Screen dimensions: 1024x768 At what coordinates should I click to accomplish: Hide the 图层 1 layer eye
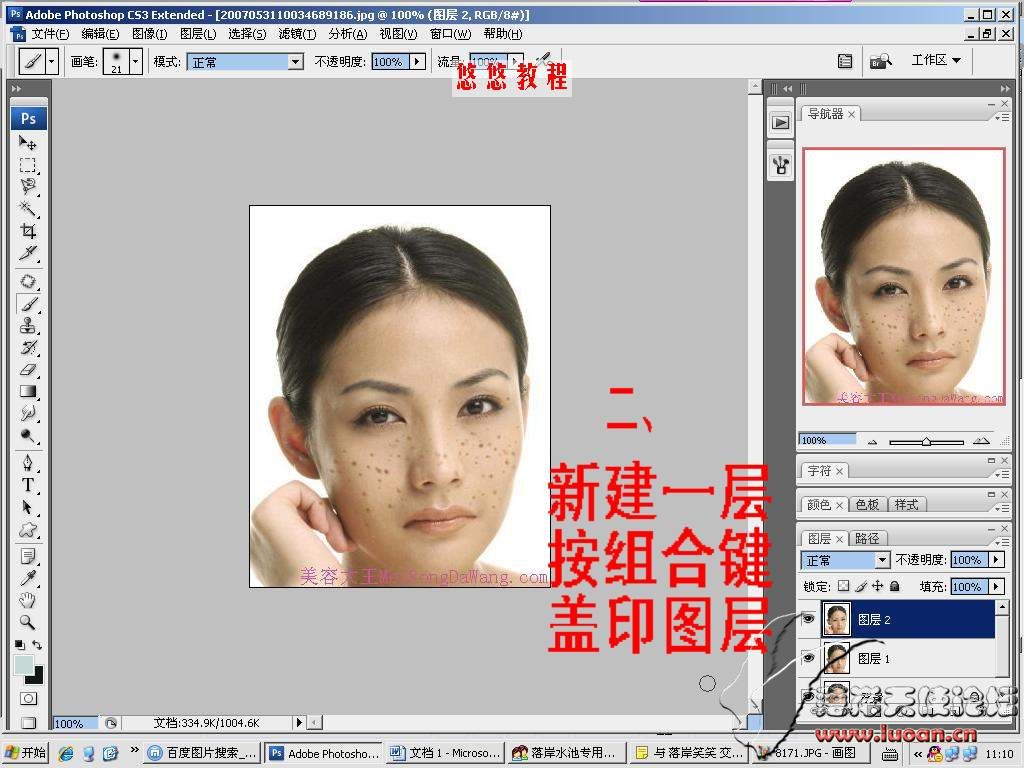coord(808,657)
